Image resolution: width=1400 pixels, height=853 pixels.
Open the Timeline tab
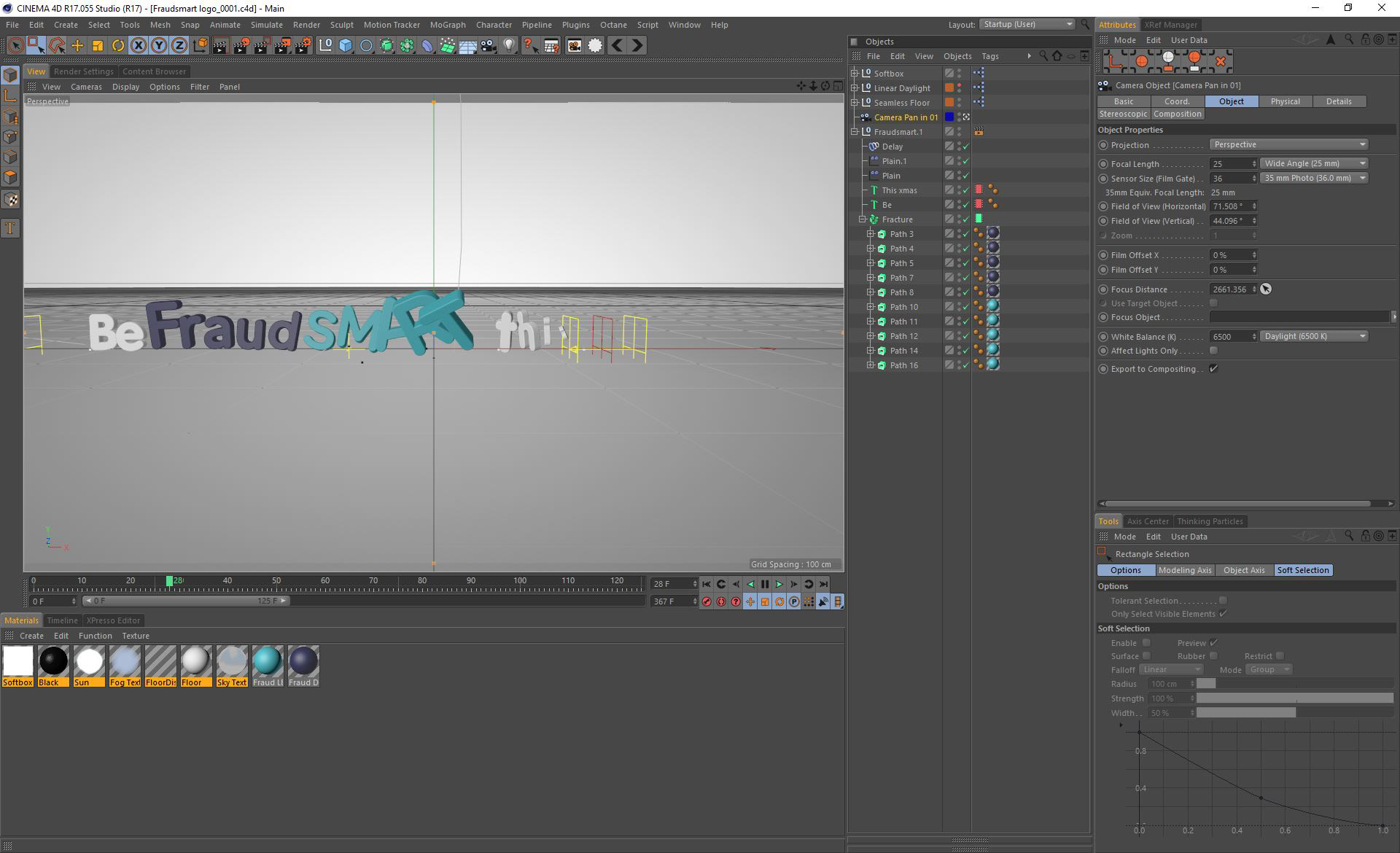click(x=62, y=620)
